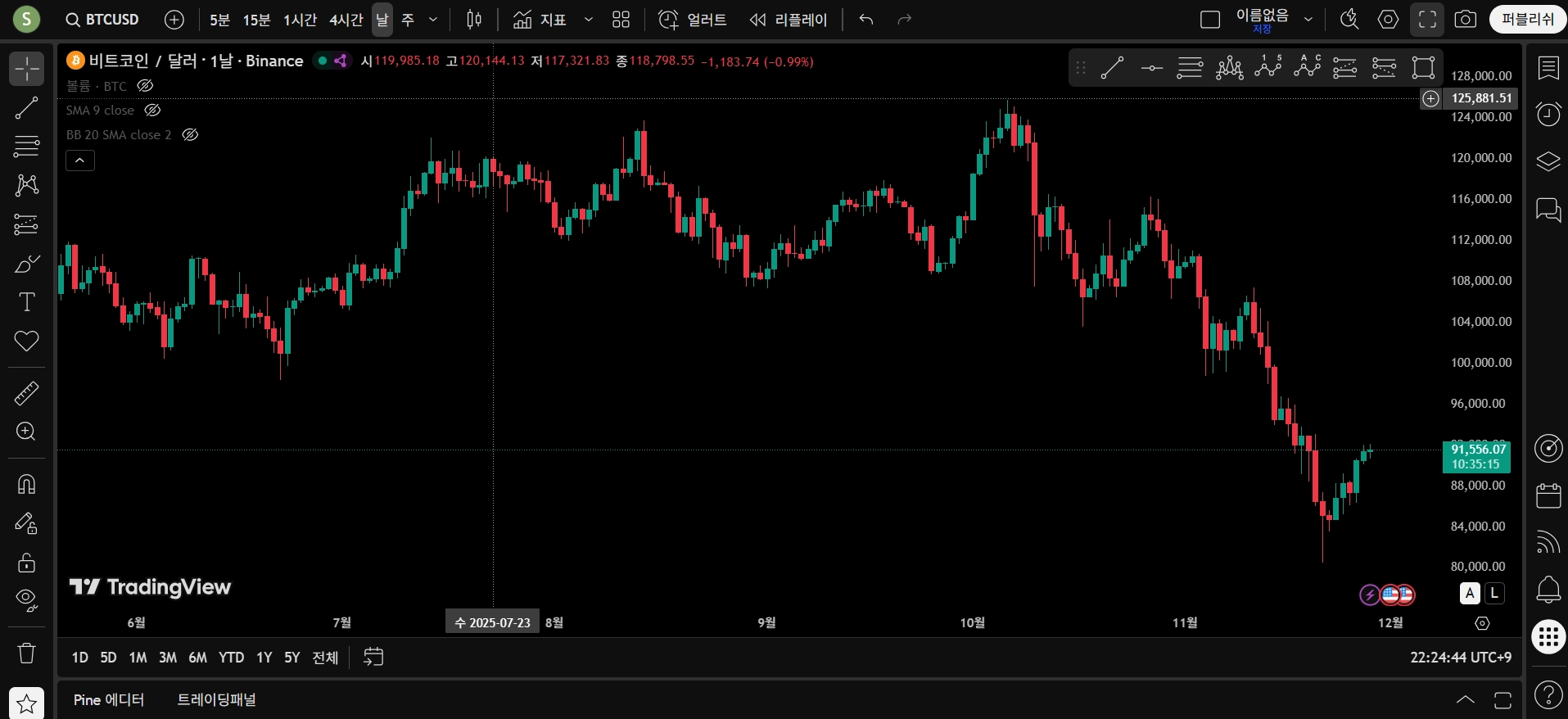Open the chat panel
This screenshot has height=719, width=1568.
tap(1548, 210)
